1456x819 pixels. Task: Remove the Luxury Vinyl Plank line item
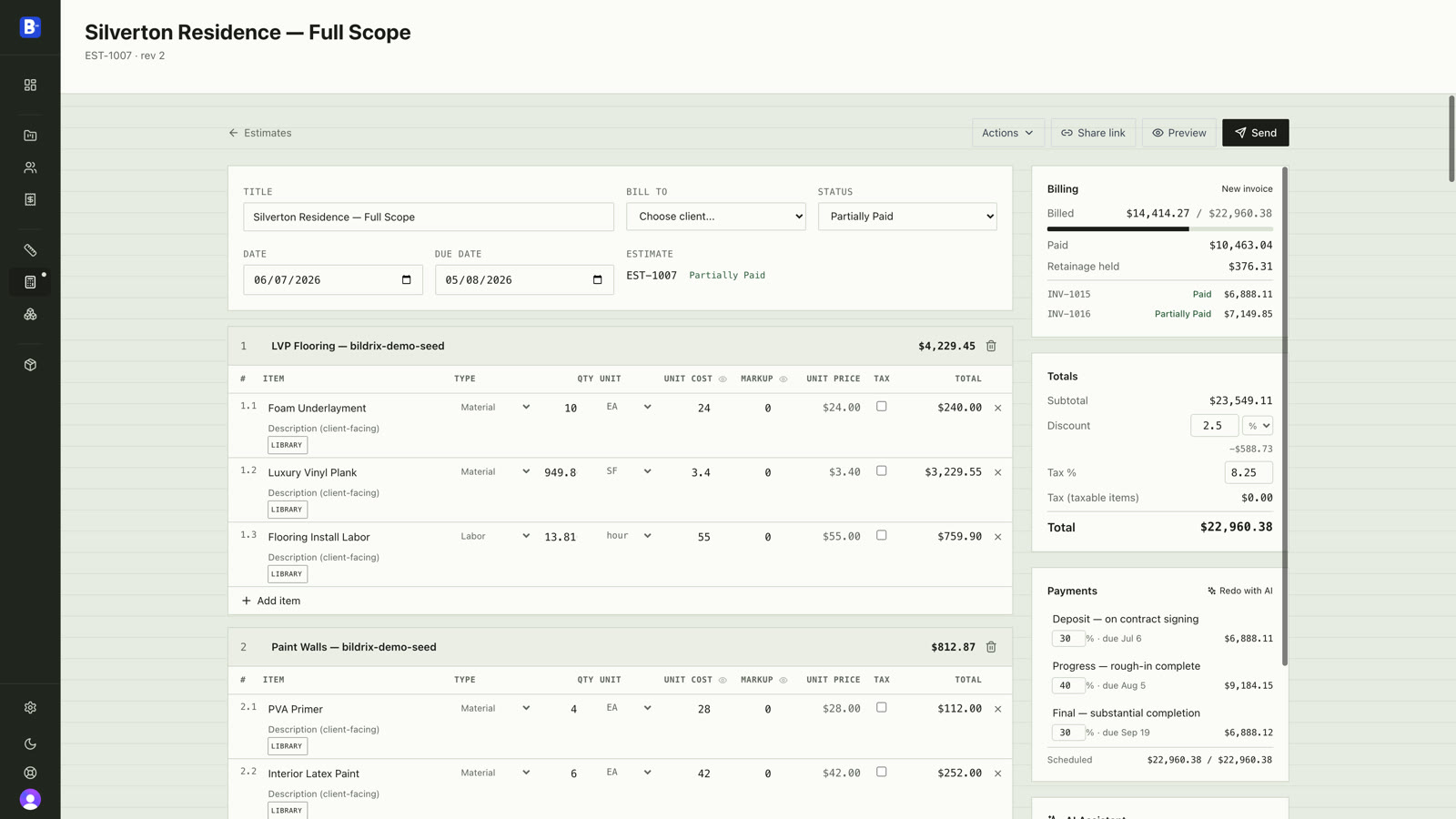tap(998, 472)
